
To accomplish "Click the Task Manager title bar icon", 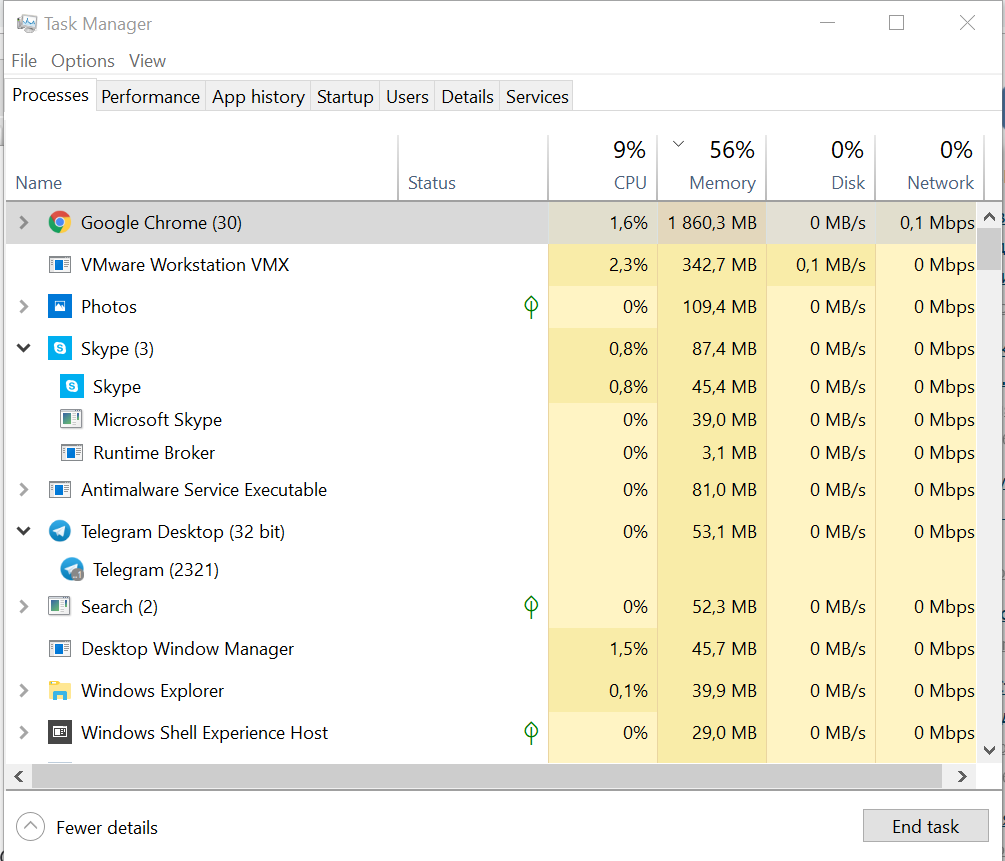I will 27,24.
